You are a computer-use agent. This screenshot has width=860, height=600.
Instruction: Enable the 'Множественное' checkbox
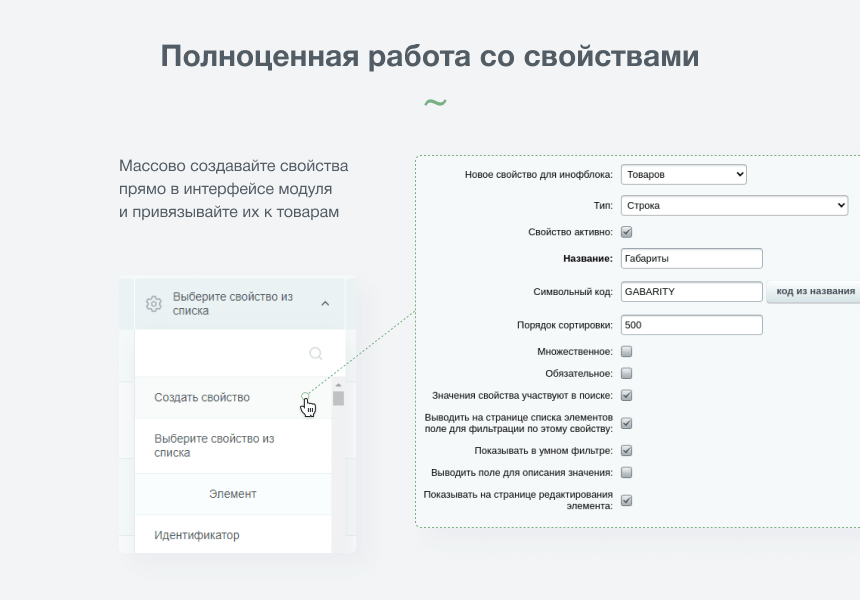(627, 352)
